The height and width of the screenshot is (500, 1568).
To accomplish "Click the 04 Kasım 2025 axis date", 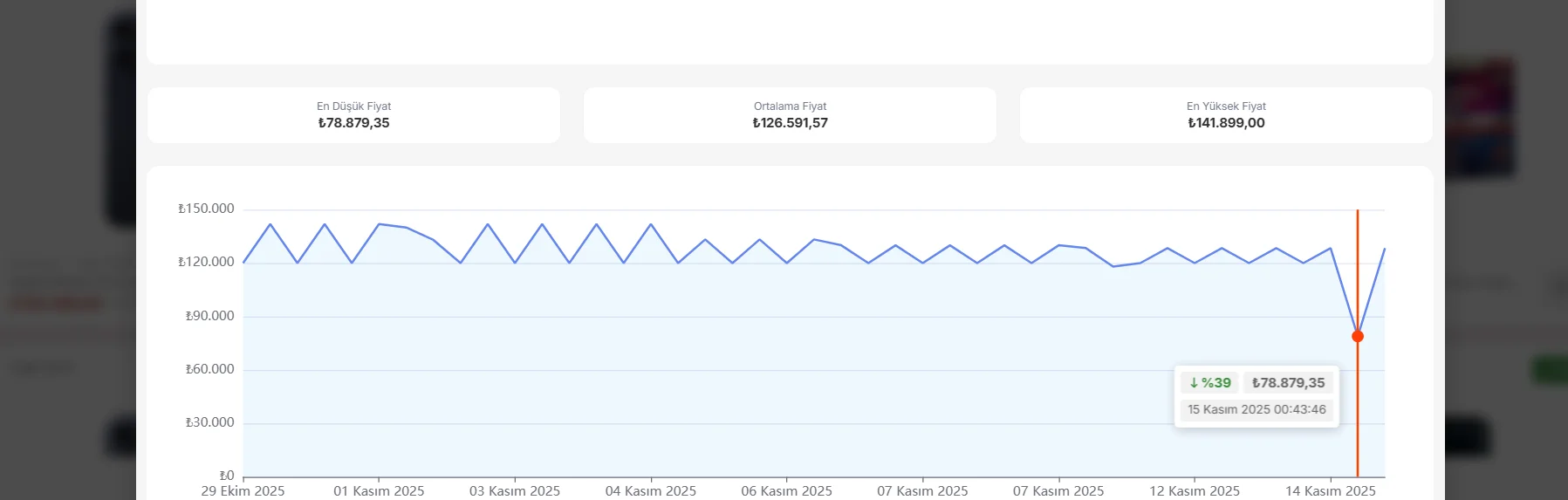I will pyautogui.click(x=651, y=491).
